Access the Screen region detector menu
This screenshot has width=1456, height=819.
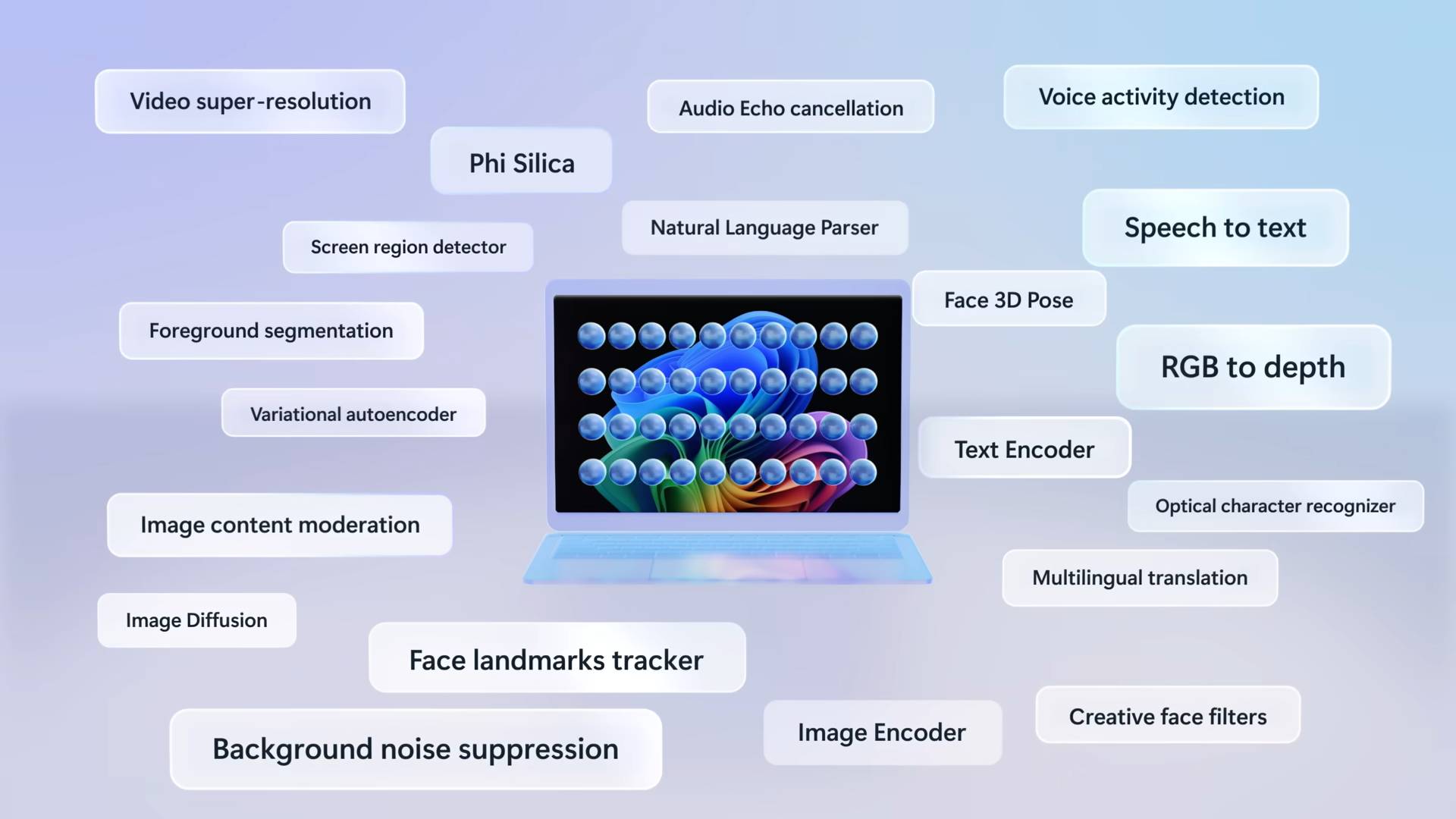point(408,246)
